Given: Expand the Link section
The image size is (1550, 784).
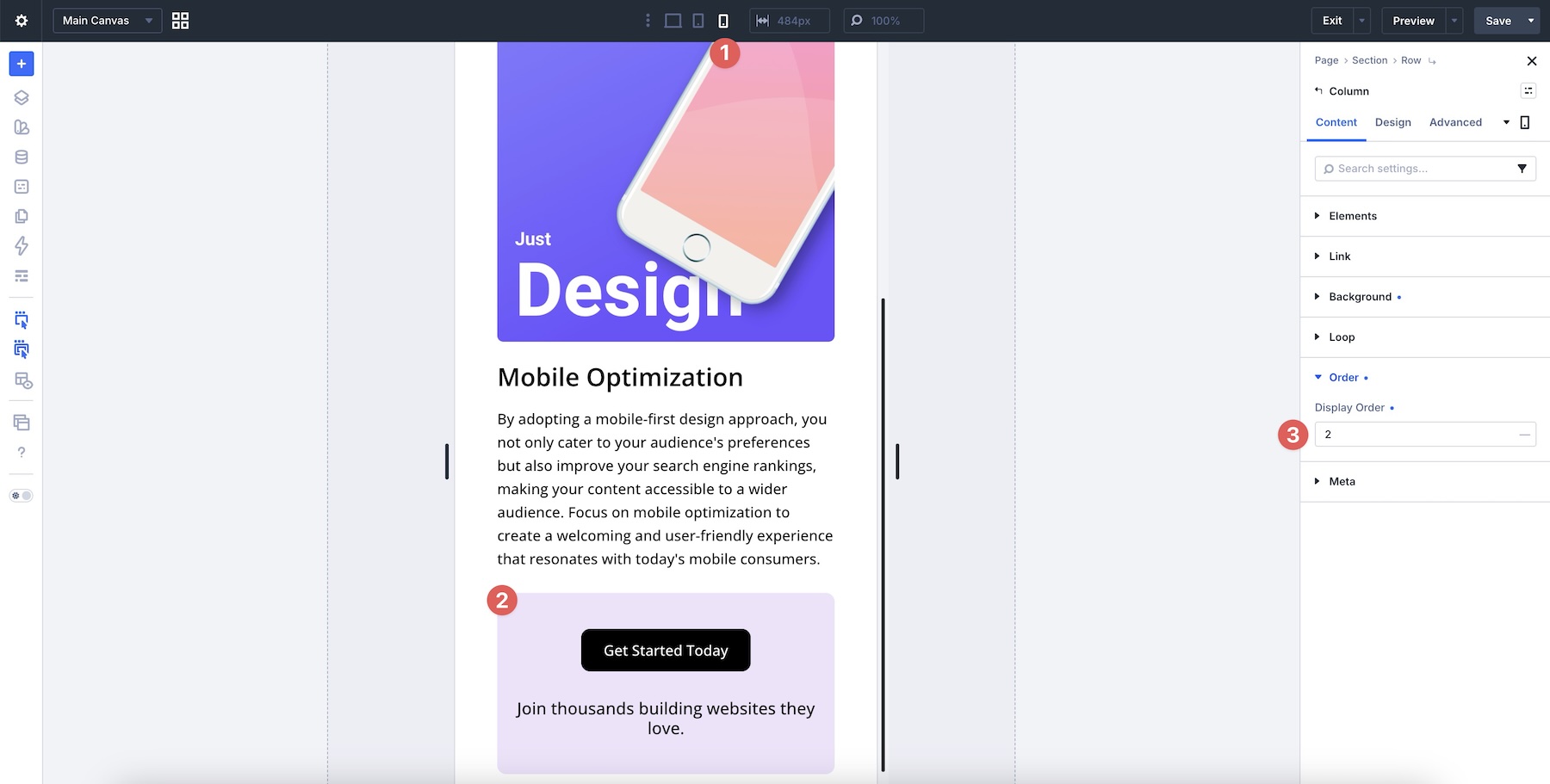Looking at the screenshot, I should [x=1425, y=256].
